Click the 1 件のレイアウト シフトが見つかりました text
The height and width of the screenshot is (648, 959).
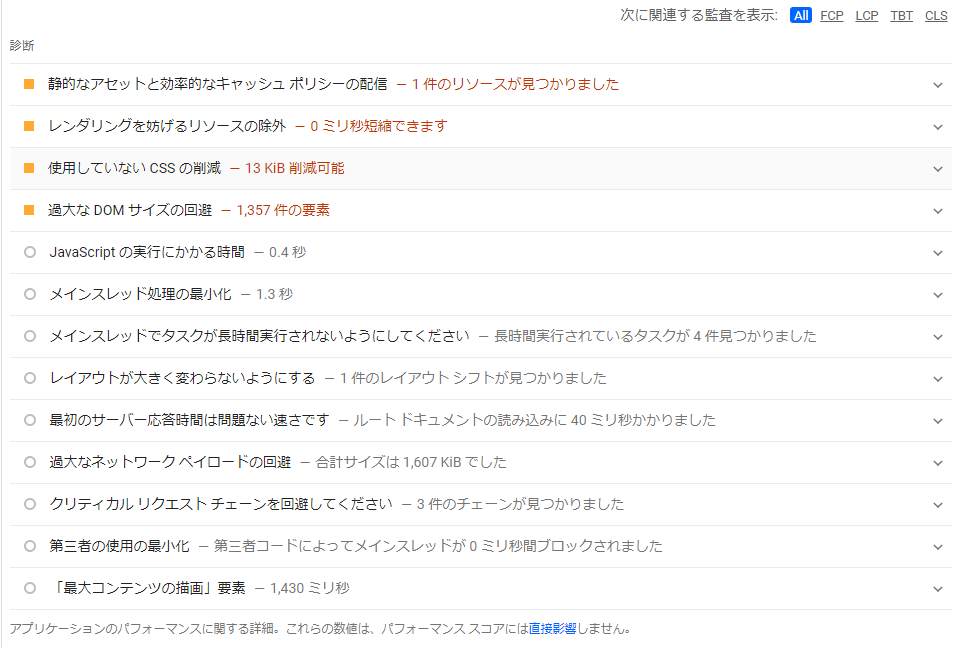click(x=473, y=378)
